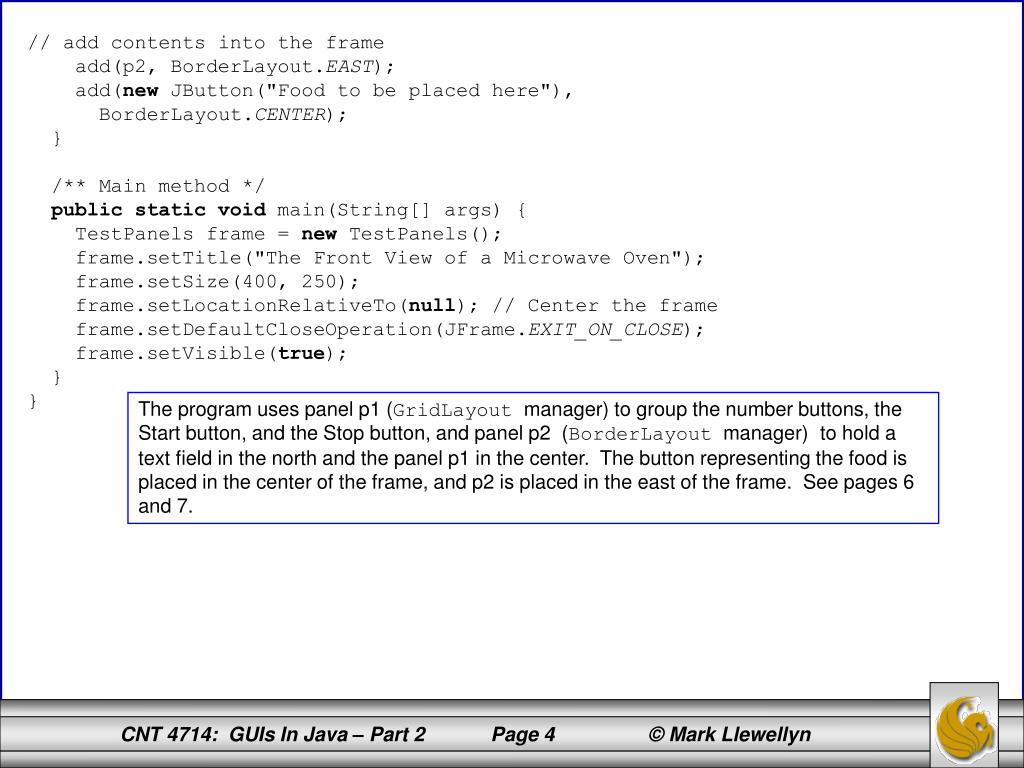
Task: Click the line "TestPanels frame = new TestPanels();"
Action: pyautogui.click(x=289, y=234)
